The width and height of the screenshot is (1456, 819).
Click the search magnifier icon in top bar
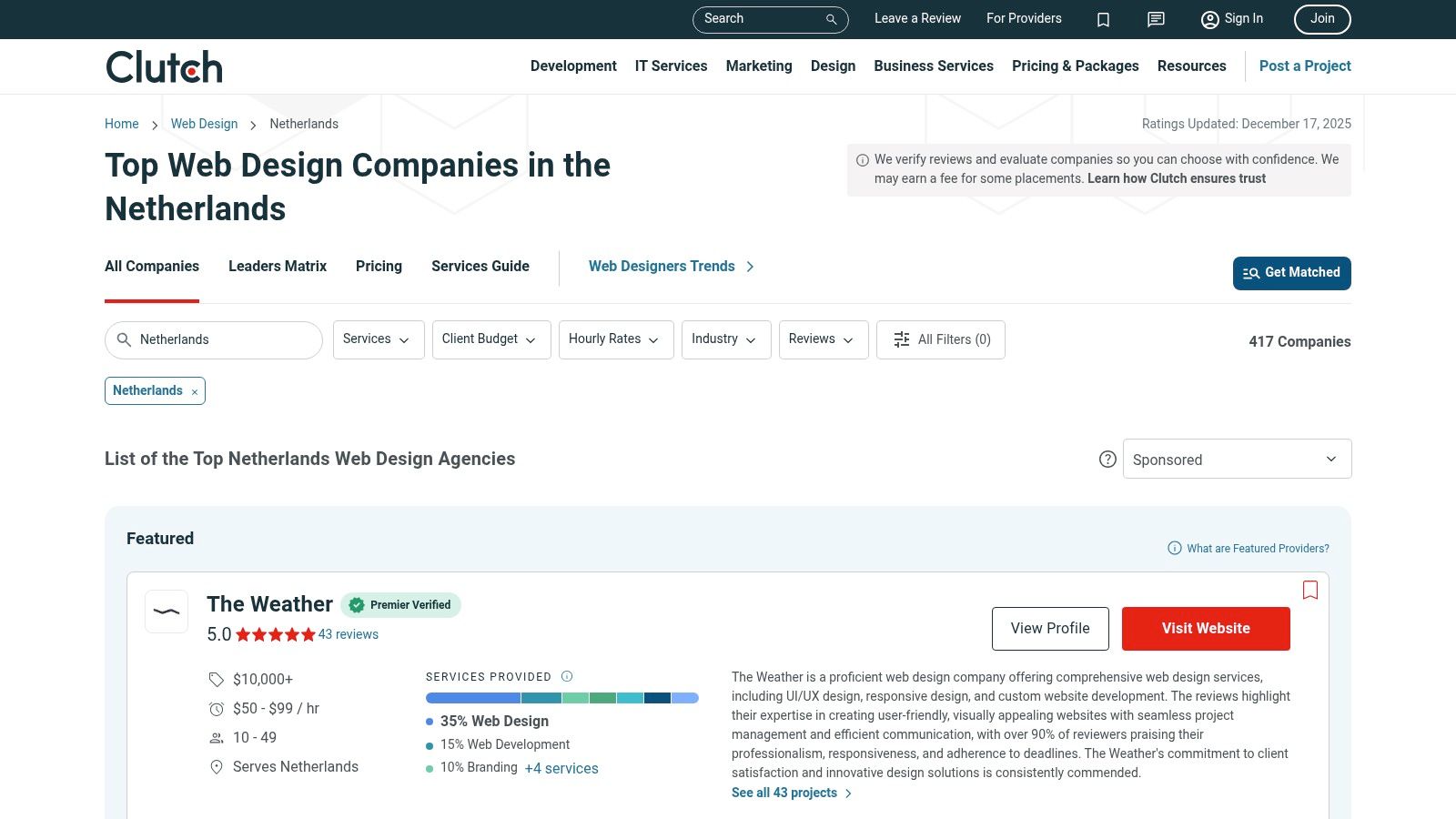pos(831,19)
